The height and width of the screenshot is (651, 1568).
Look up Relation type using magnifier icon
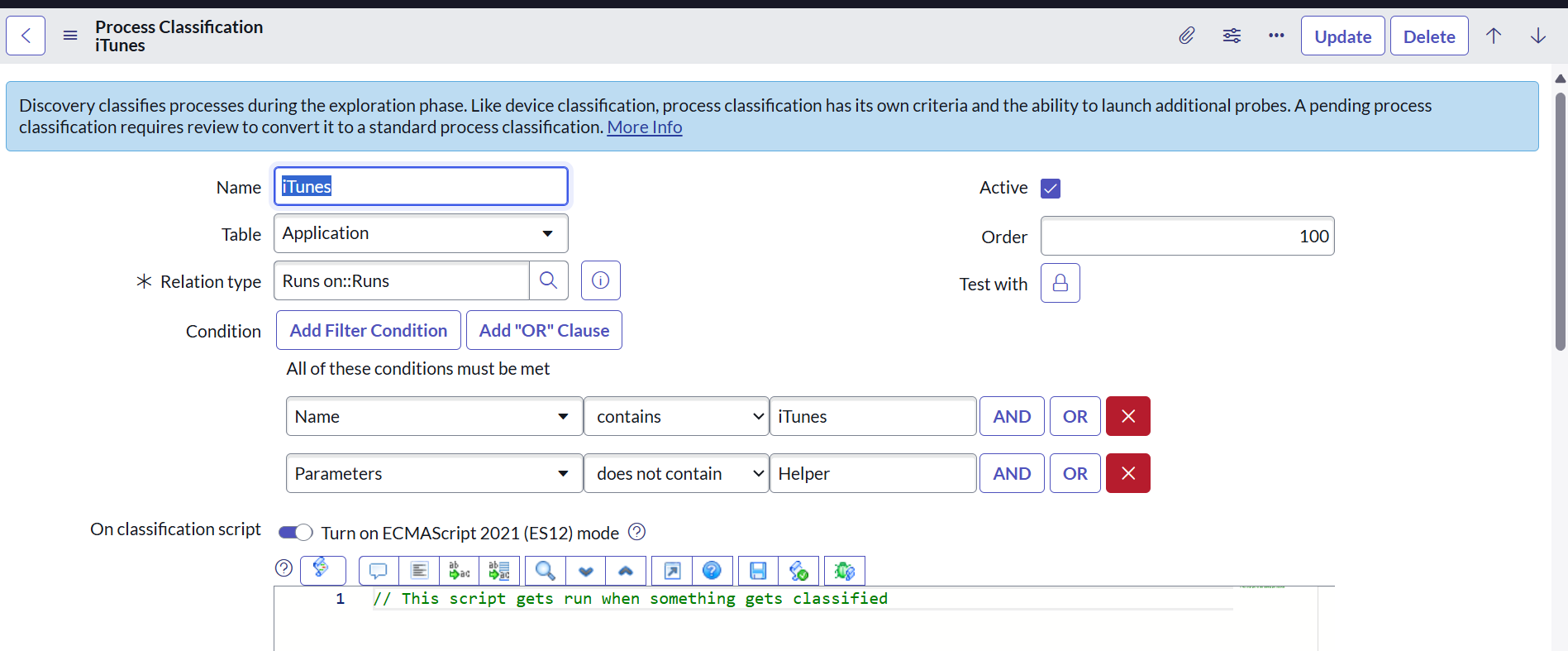coord(548,280)
